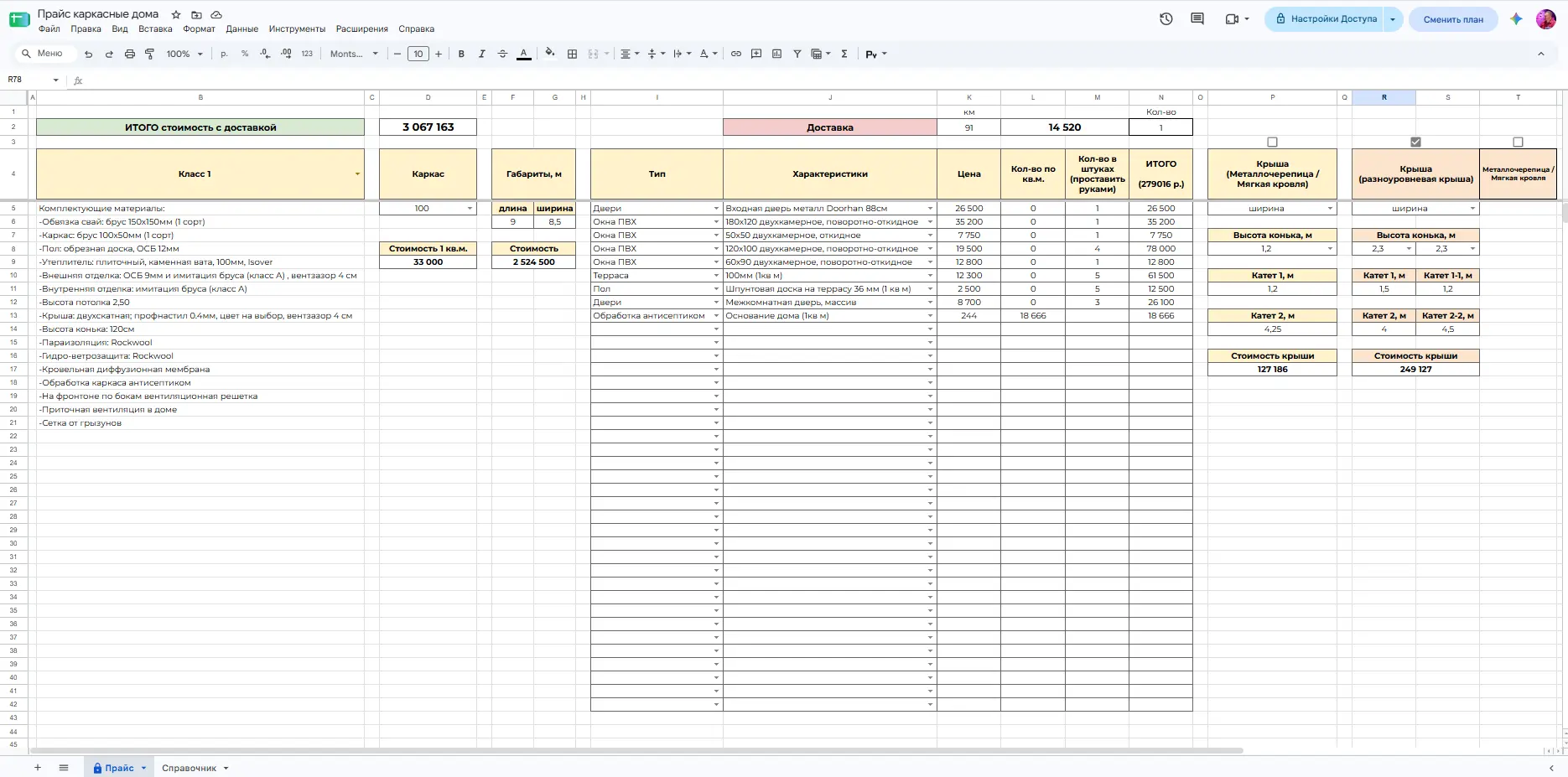1568x777 pixels.
Task: Open the text color picker
Action: click(x=523, y=54)
